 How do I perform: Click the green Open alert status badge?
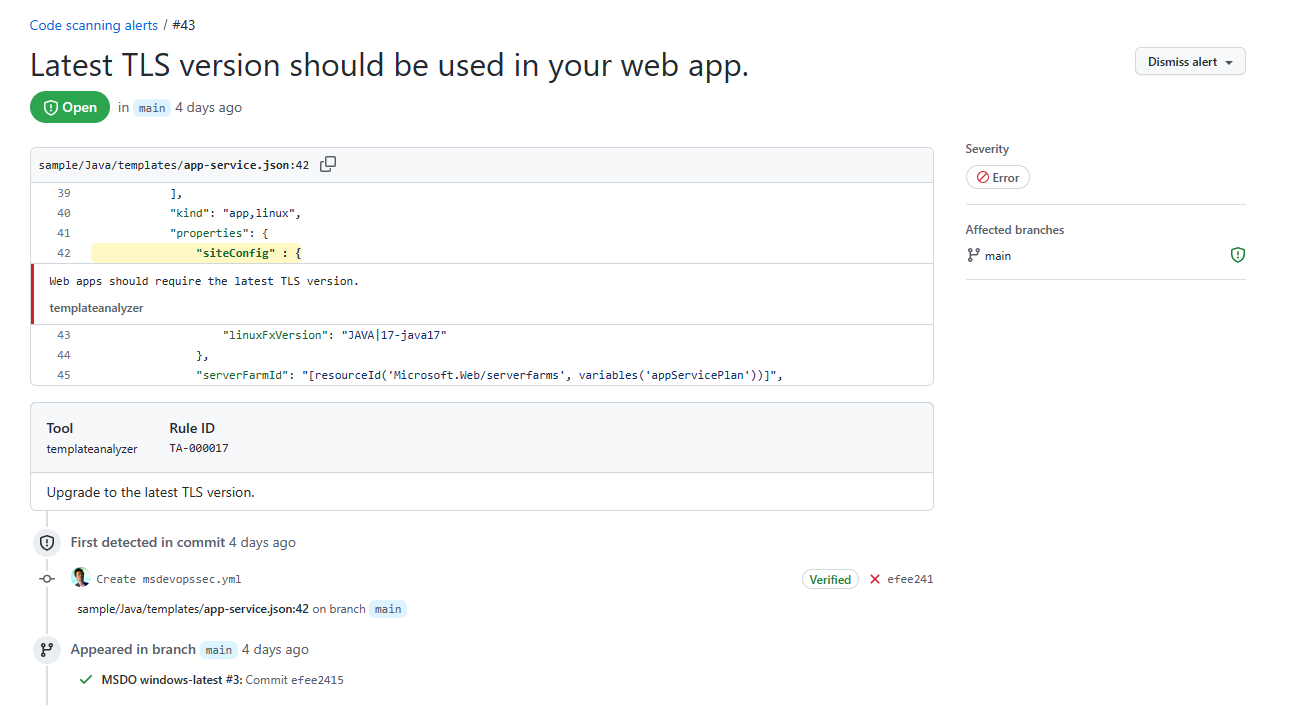click(69, 107)
